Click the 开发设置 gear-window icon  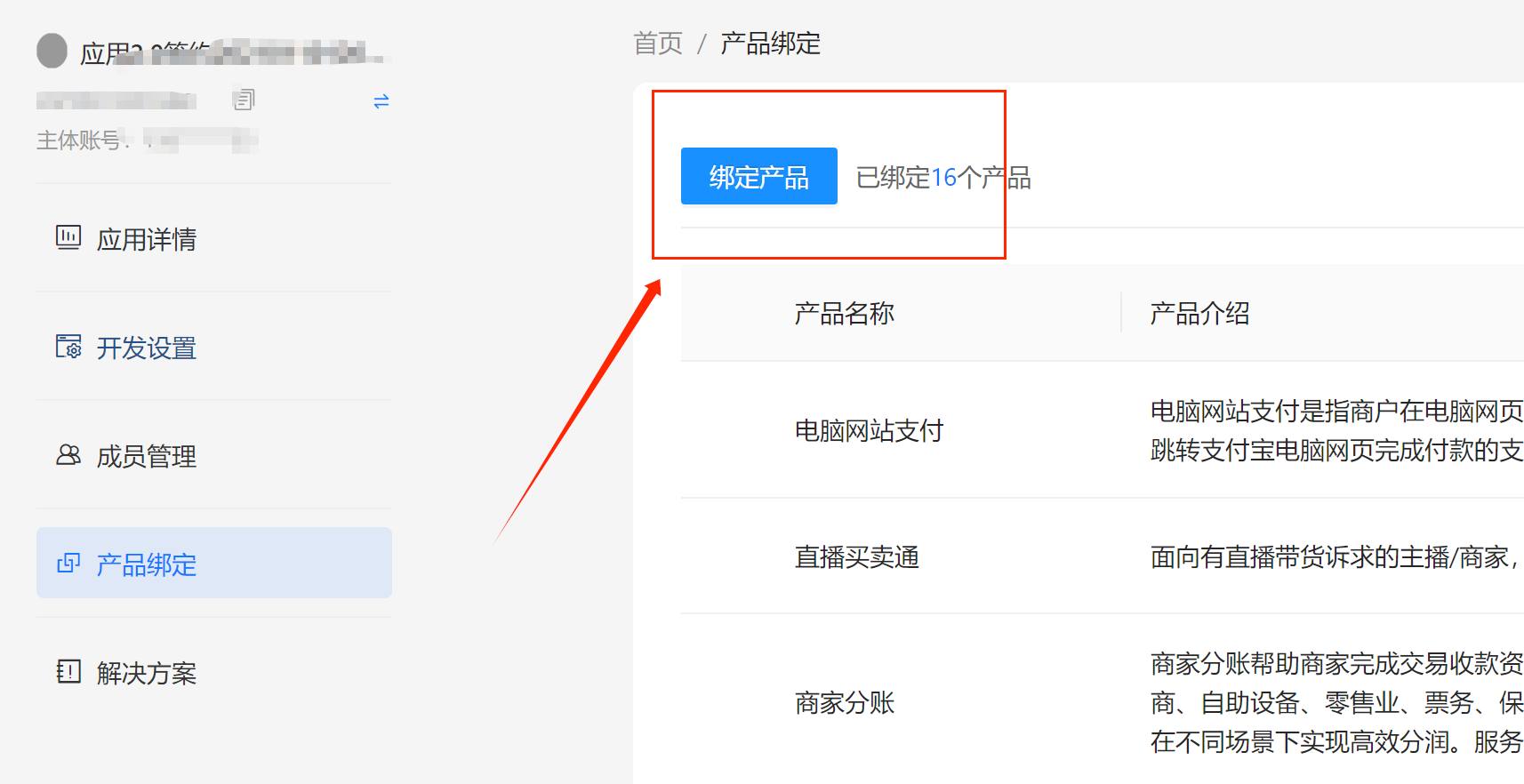(x=68, y=346)
